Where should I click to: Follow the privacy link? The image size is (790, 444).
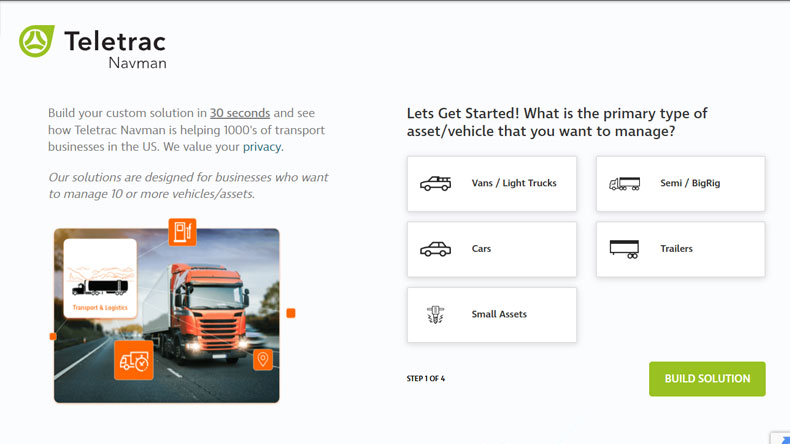tap(262, 147)
